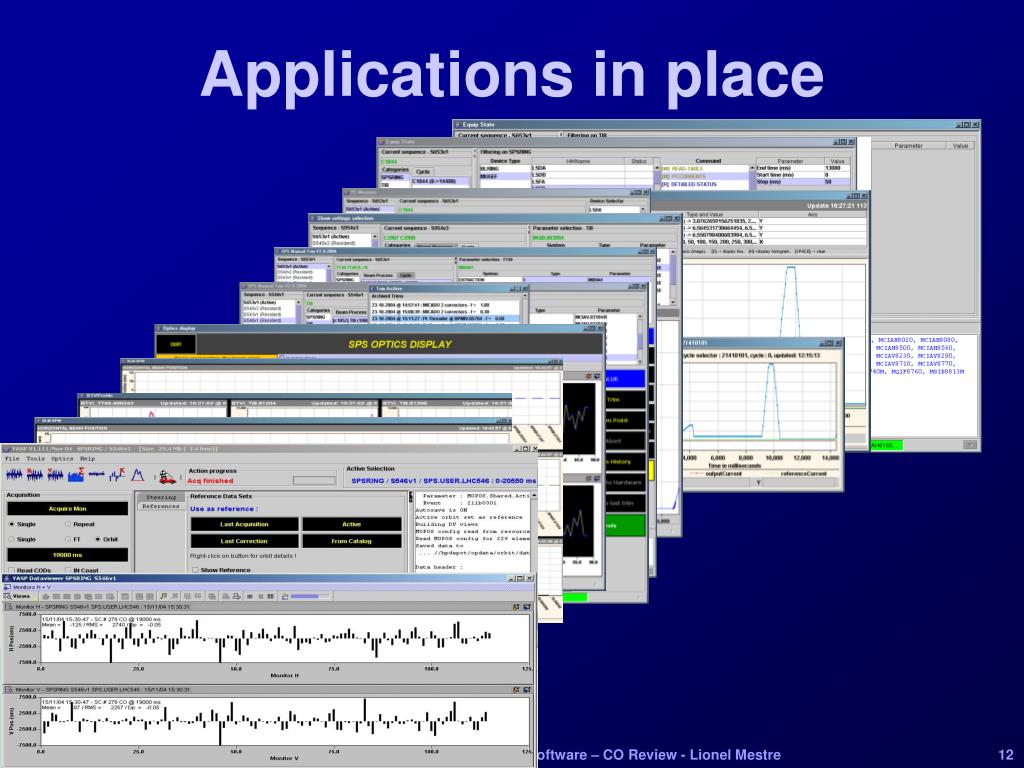The image size is (1024, 768).
Task: Click the red car icon in YASP toolbar
Action: [x=168, y=477]
